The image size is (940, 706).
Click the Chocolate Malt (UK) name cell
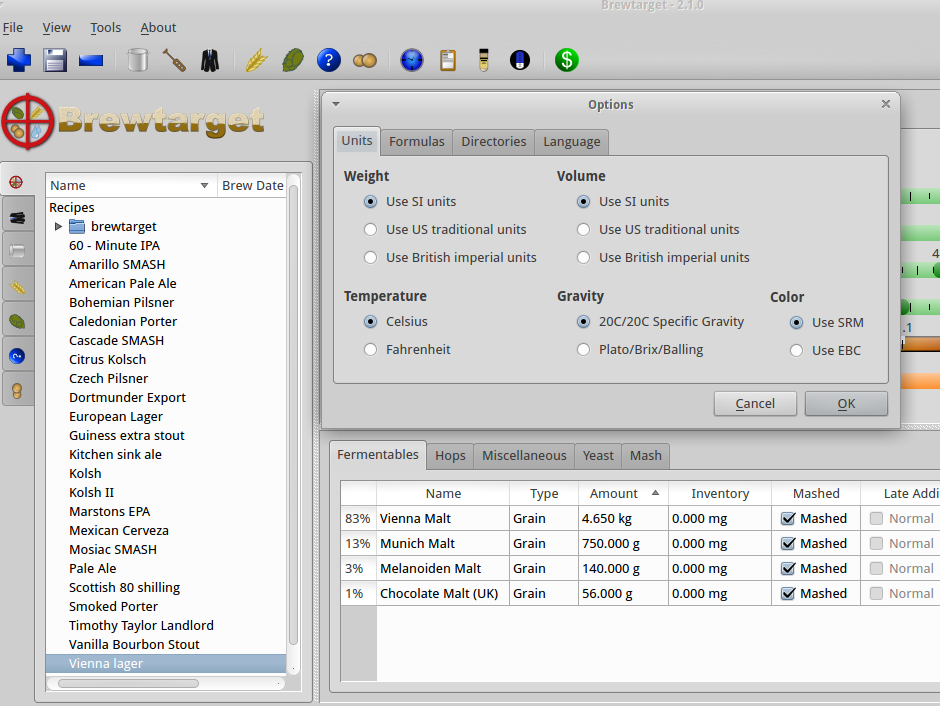pos(442,593)
